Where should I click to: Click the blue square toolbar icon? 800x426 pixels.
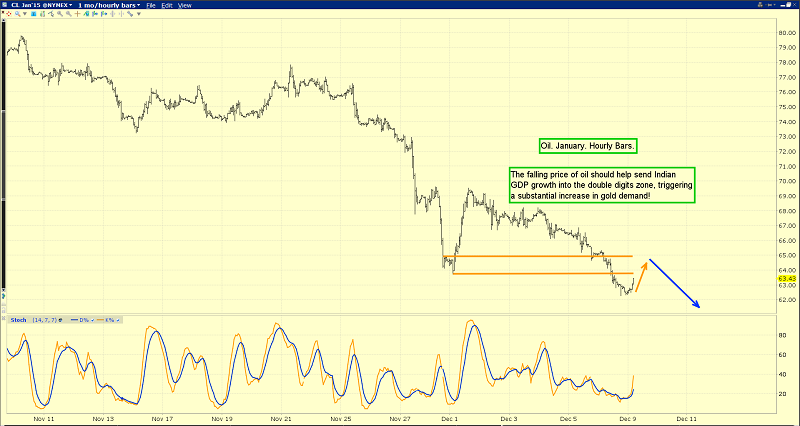click(34, 14)
